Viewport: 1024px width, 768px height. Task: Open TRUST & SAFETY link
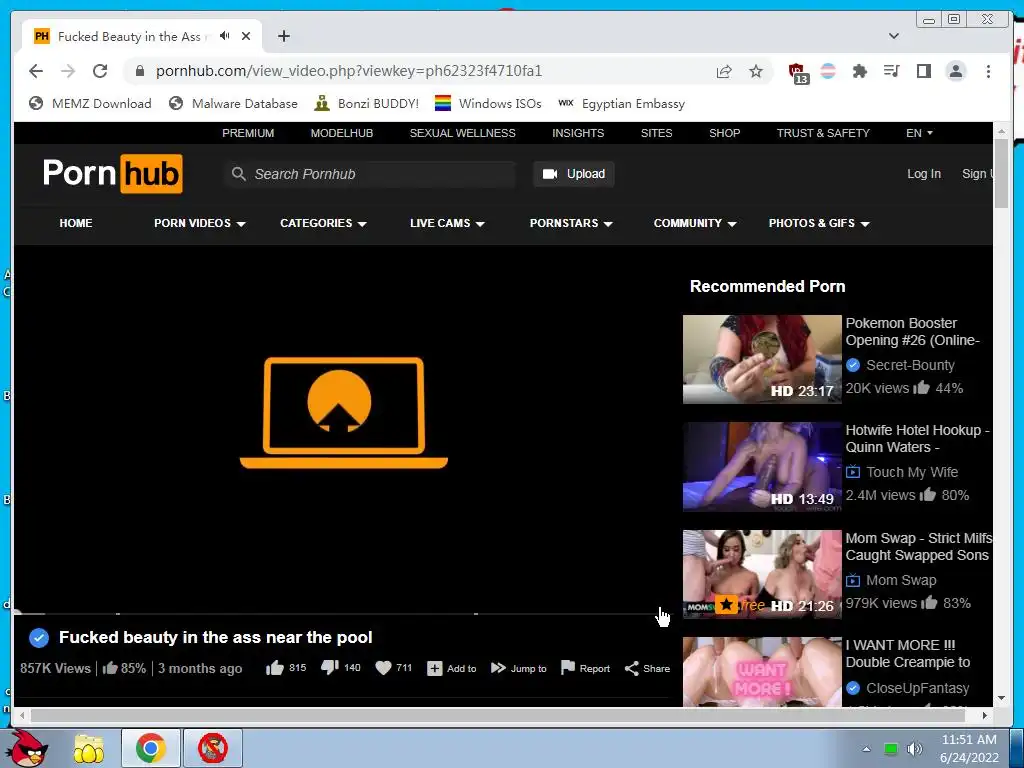823,133
